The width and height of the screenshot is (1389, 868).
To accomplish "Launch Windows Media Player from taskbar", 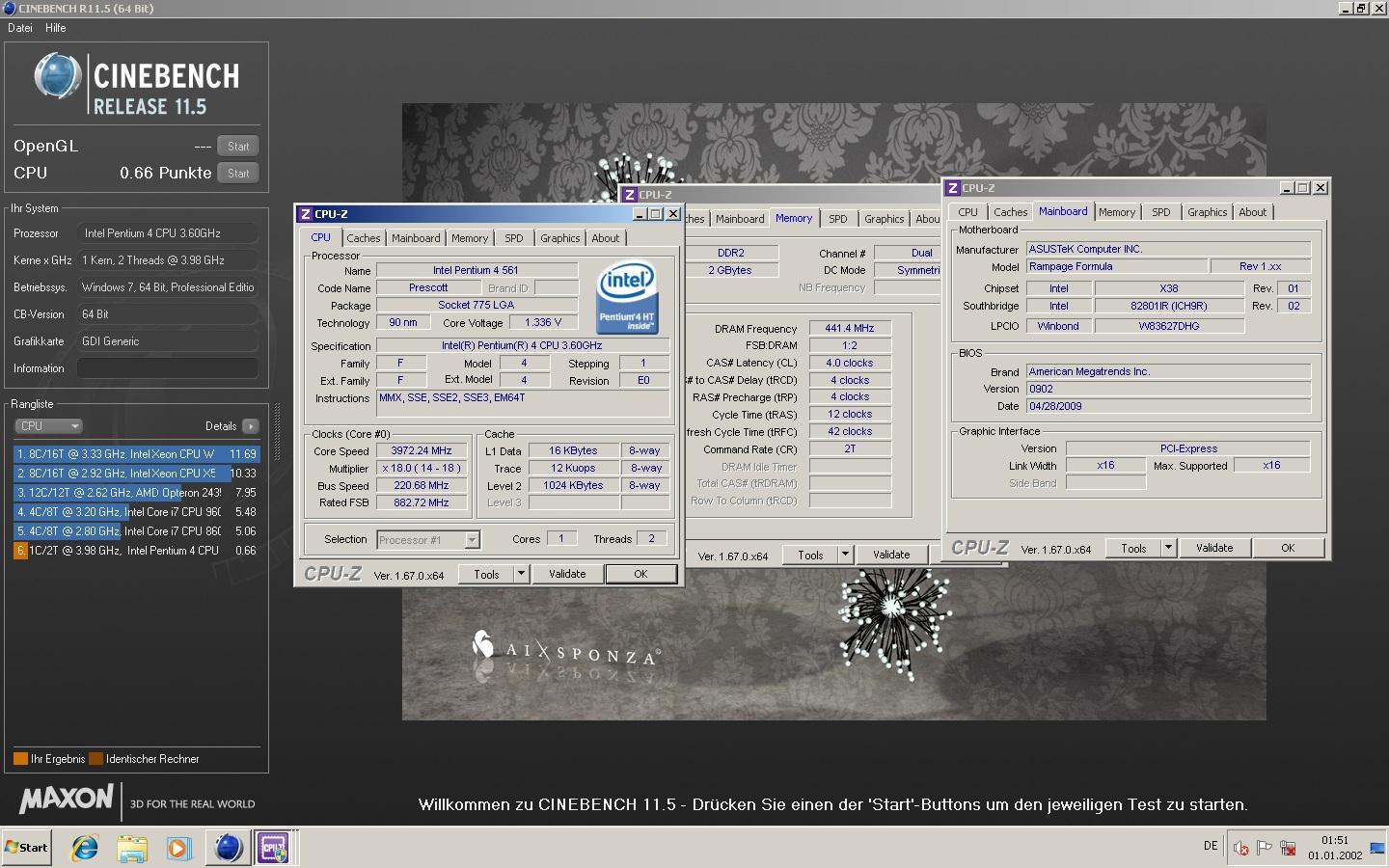I will (178, 848).
